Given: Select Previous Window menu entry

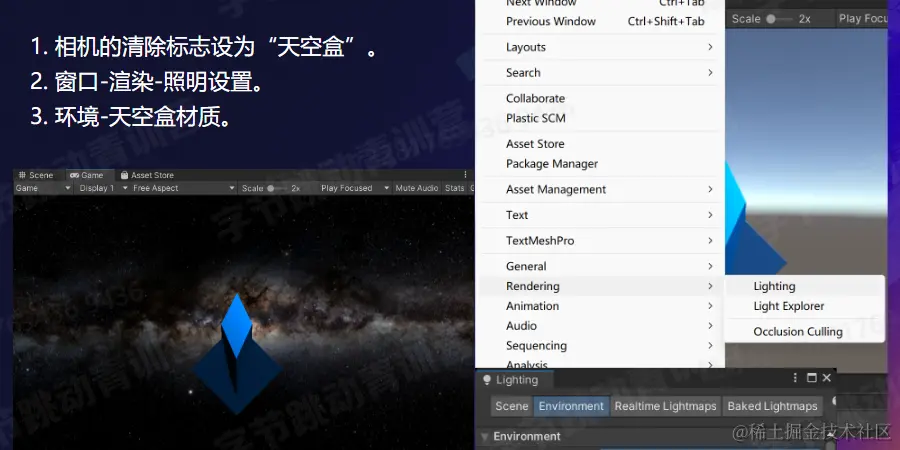Looking at the screenshot, I should point(600,22).
